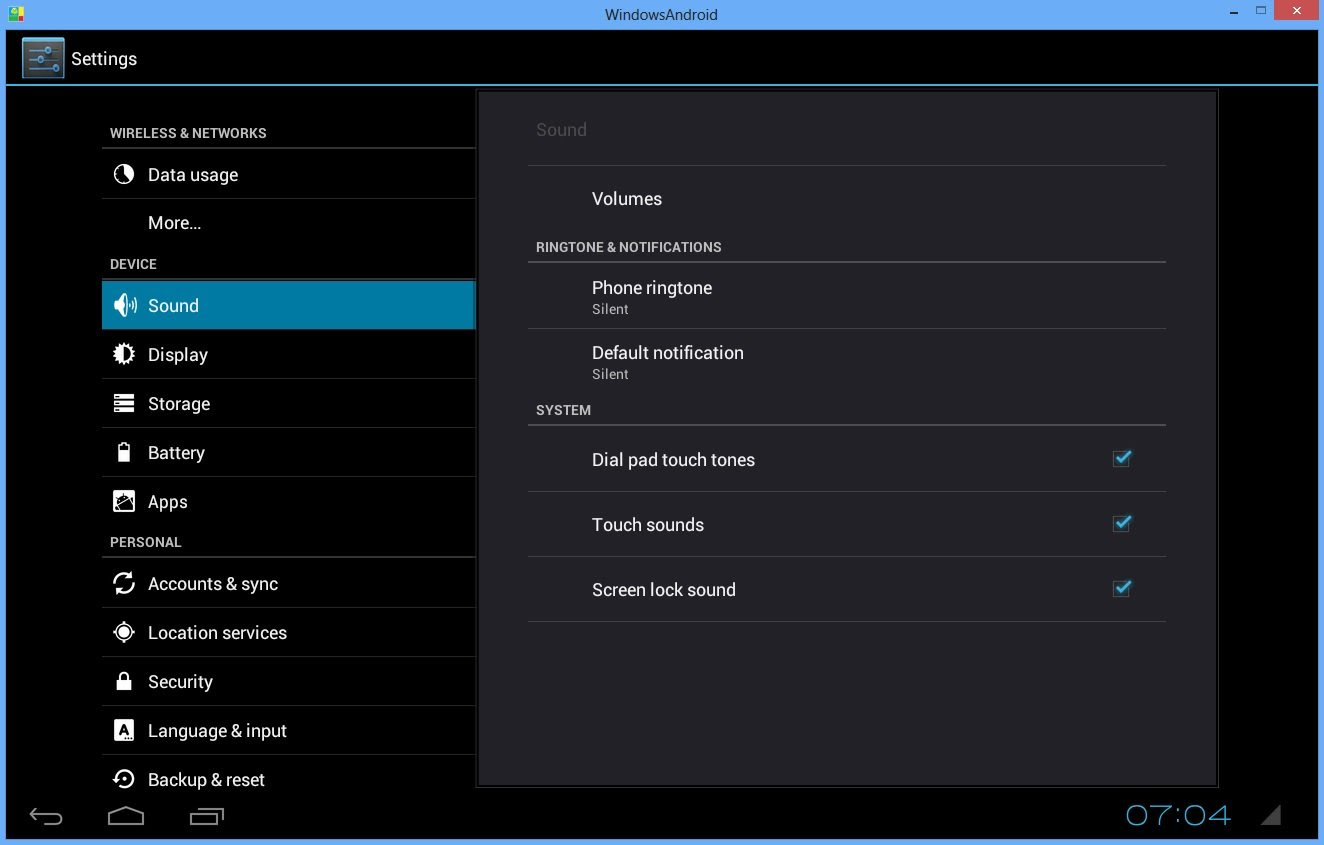Click the Settings app bar title
The height and width of the screenshot is (845, 1324).
pos(104,58)
